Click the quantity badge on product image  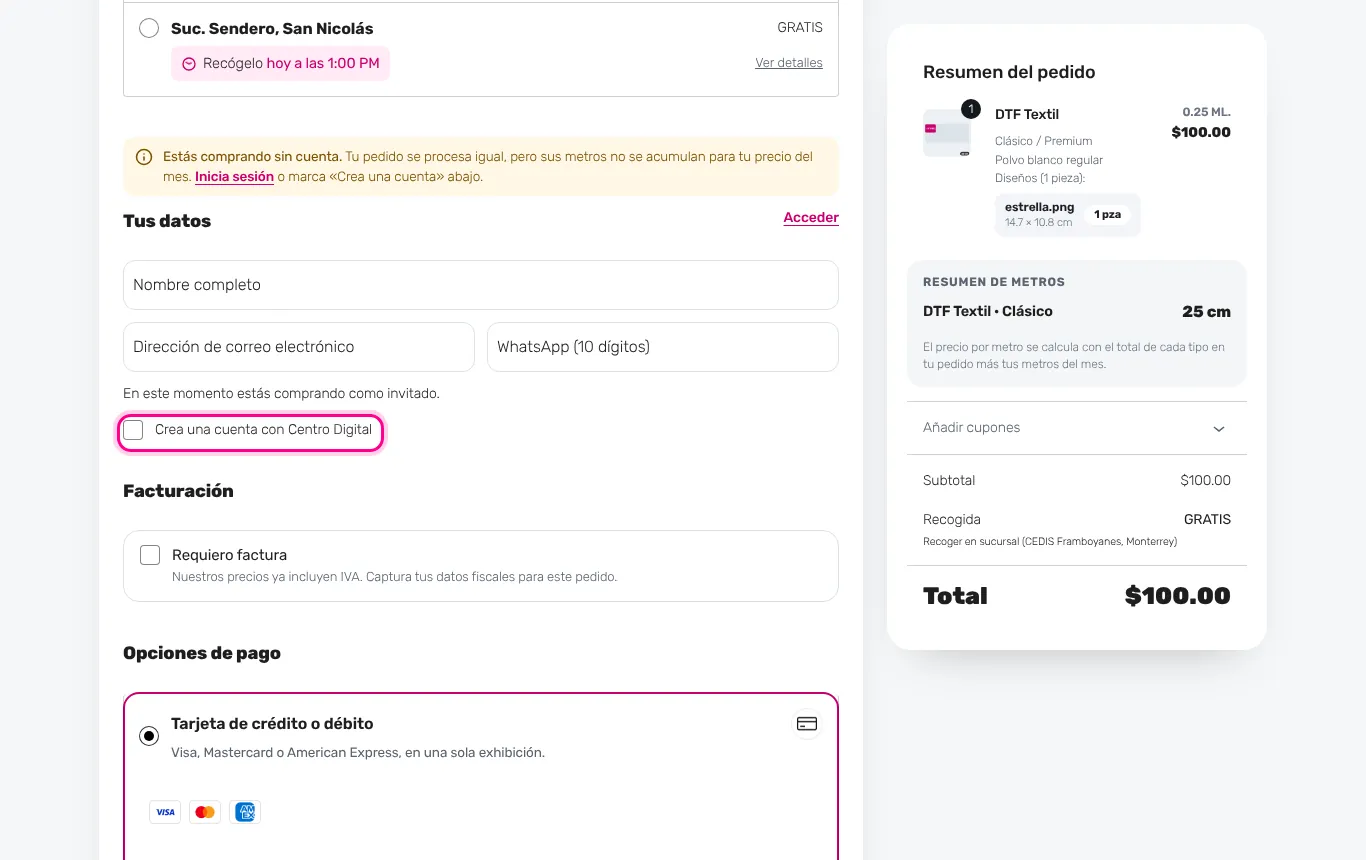point(970,109)
